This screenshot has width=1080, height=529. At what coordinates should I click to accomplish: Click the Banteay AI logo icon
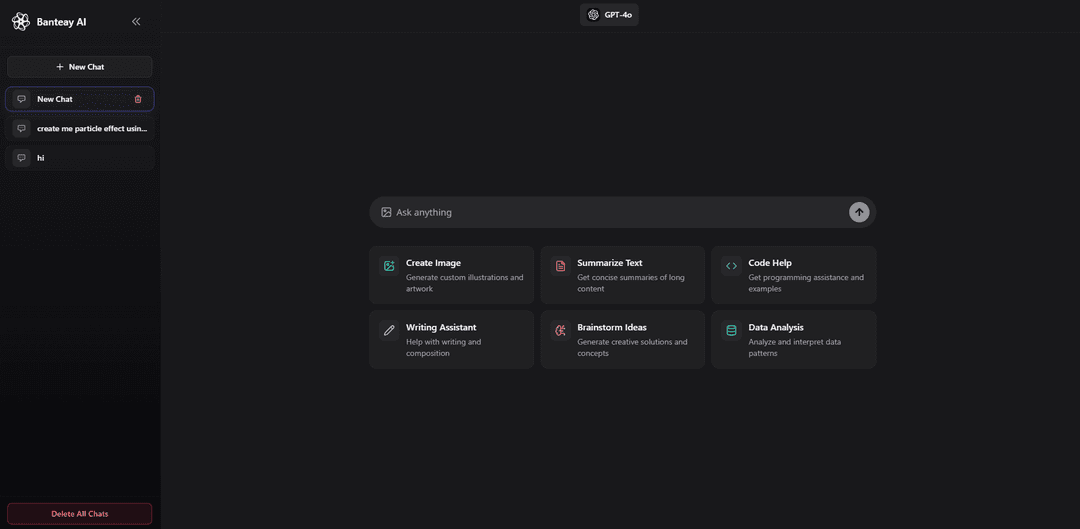(x=20, y=21)
